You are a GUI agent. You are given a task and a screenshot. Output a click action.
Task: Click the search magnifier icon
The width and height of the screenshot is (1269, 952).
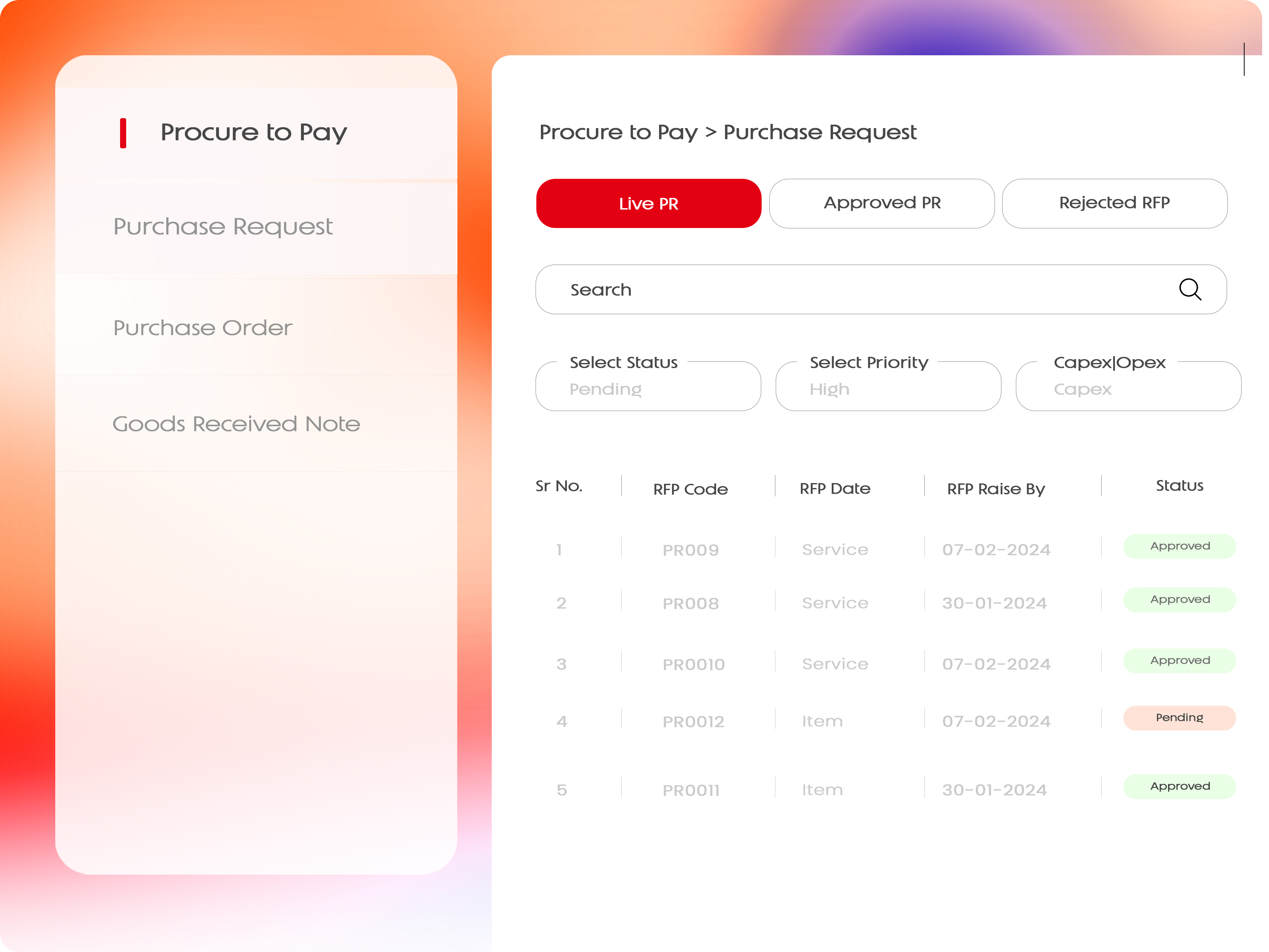click(1190, 289)
